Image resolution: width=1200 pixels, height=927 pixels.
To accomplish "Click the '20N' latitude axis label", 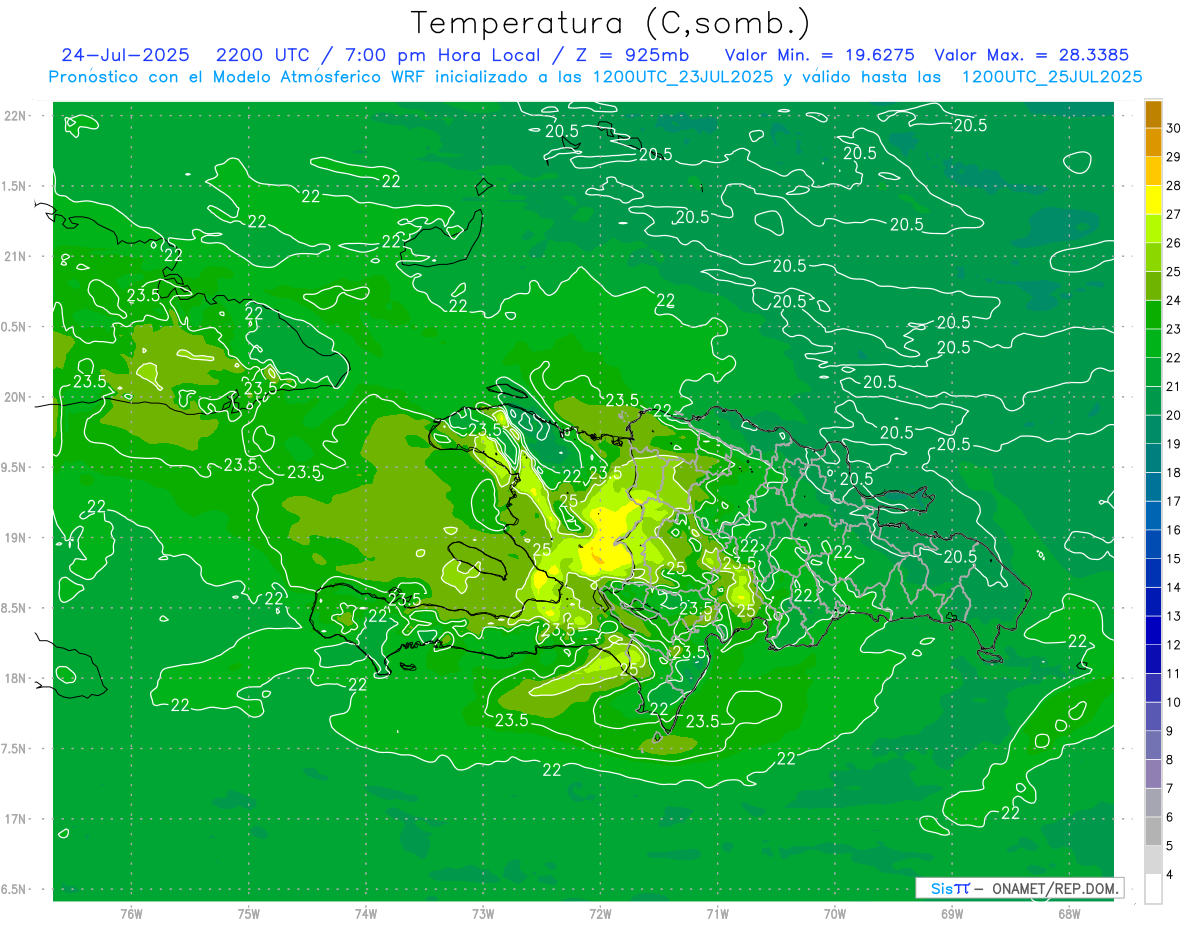I will (16, 397).
